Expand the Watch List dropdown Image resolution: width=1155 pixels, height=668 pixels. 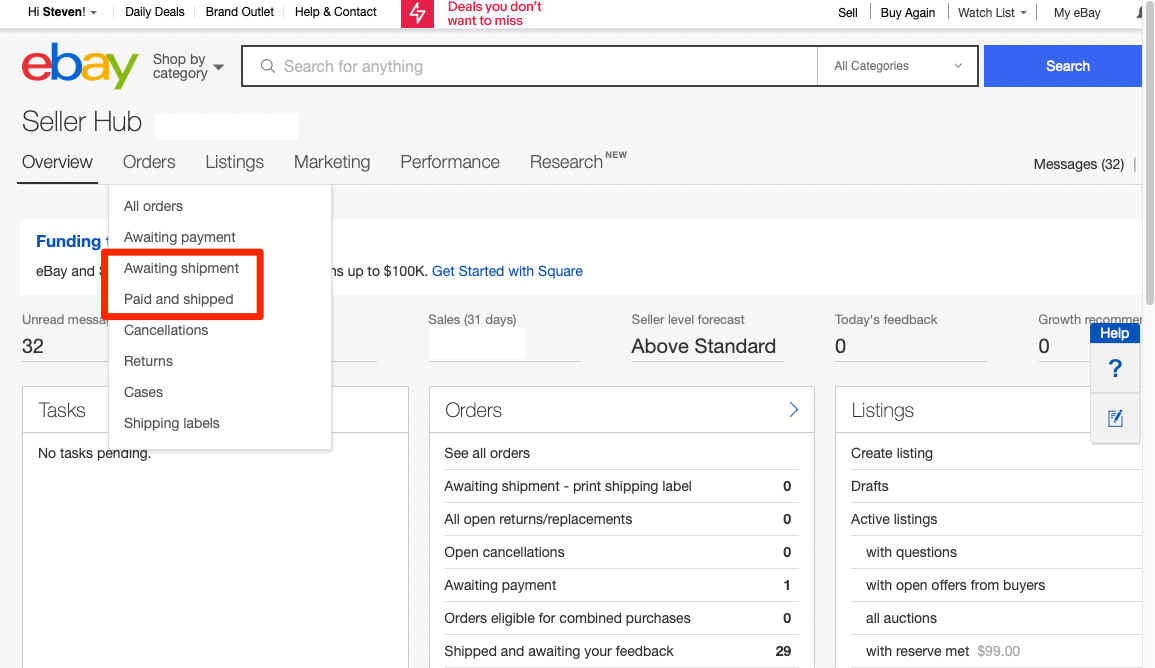pyautogui.click(x=991, y=13)
